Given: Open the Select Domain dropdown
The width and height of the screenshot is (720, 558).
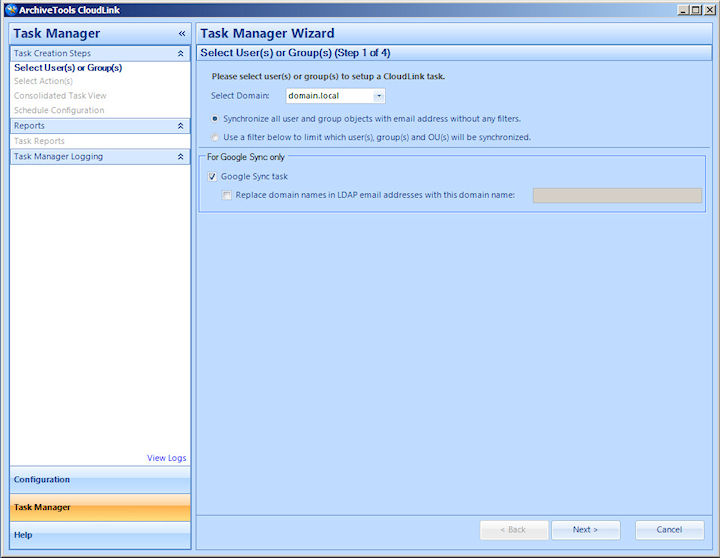Looking at the screenshot, I should pos(379,96).
